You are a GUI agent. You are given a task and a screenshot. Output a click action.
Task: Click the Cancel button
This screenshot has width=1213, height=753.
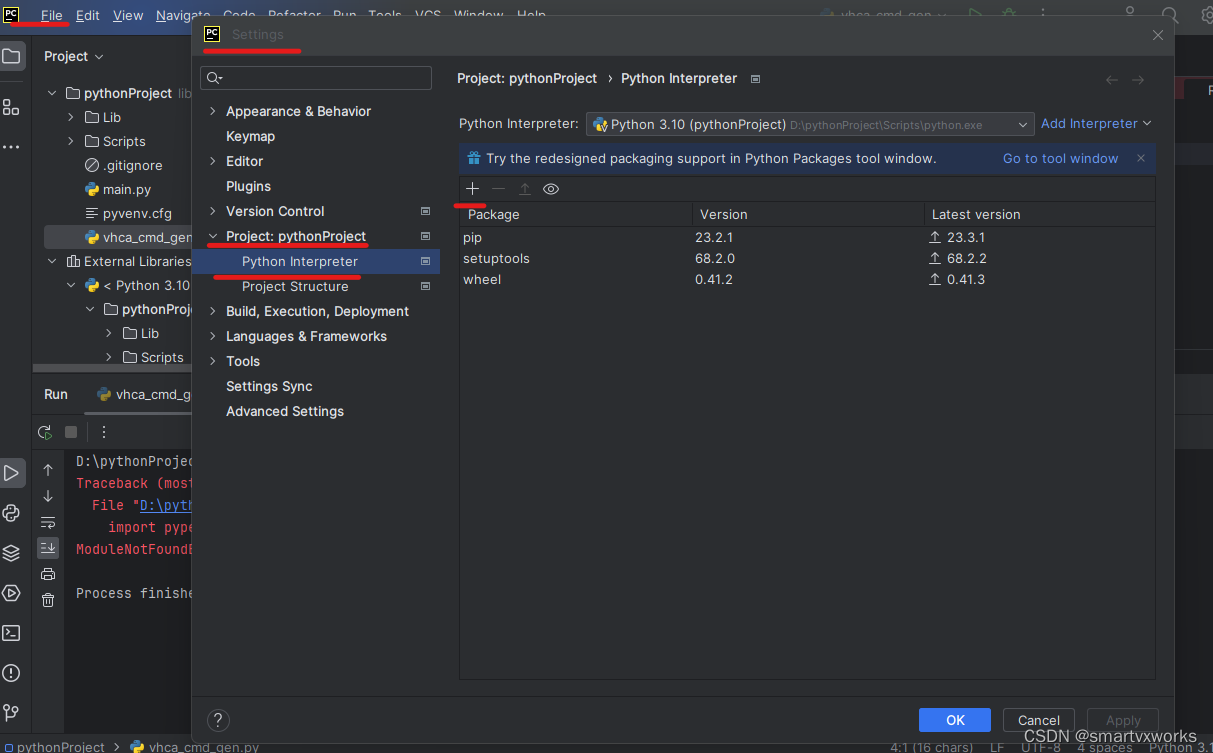pos(1039,720)
